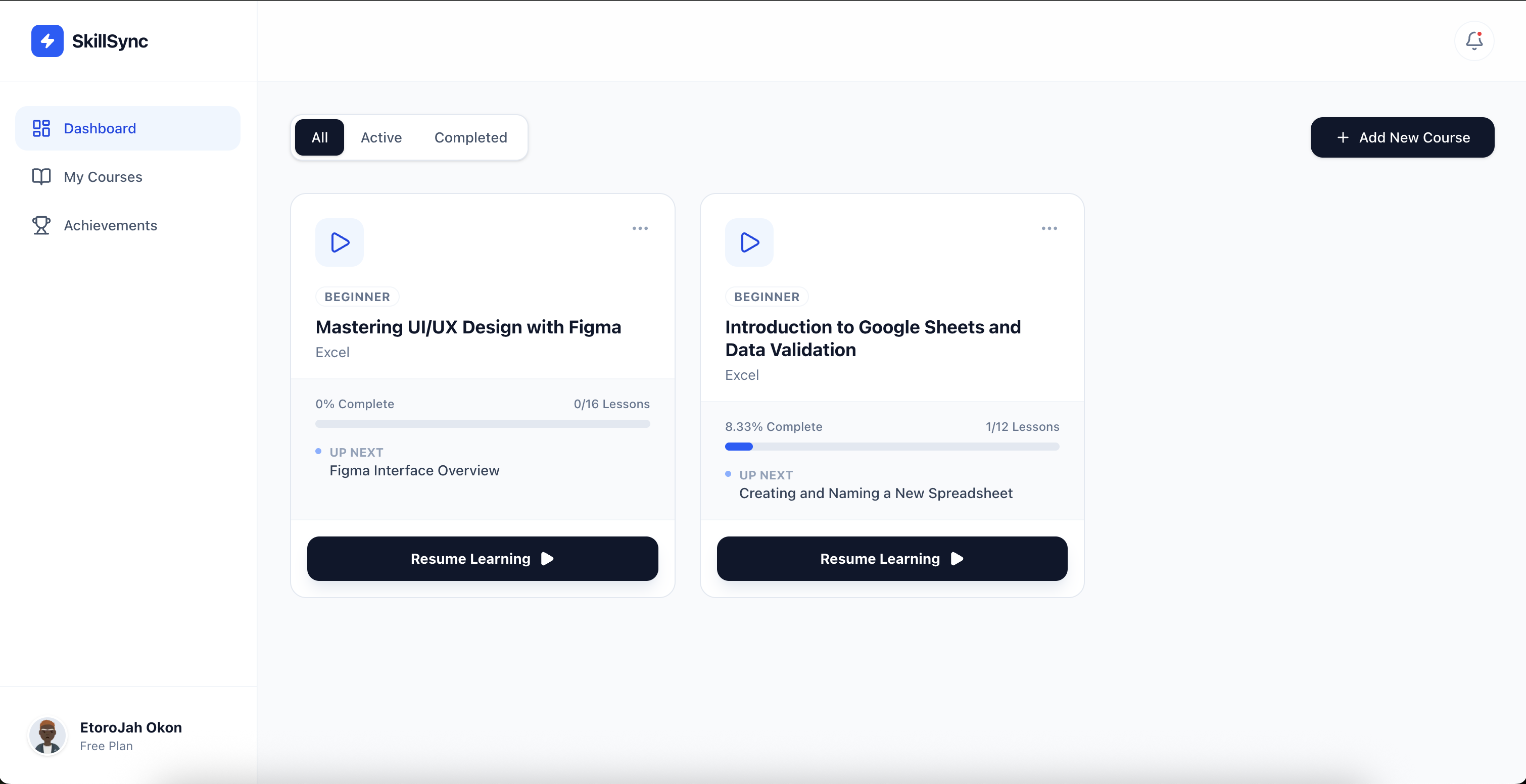Open Achievements in the sidebar
The height and width of the screenshot is (784, 1526).
point(110,226)
